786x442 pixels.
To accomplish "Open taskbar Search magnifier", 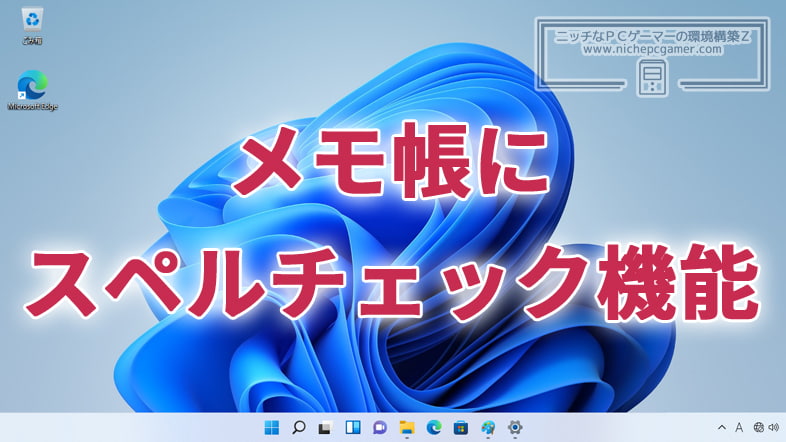I will pyautogui.click(x=299, y=427).
